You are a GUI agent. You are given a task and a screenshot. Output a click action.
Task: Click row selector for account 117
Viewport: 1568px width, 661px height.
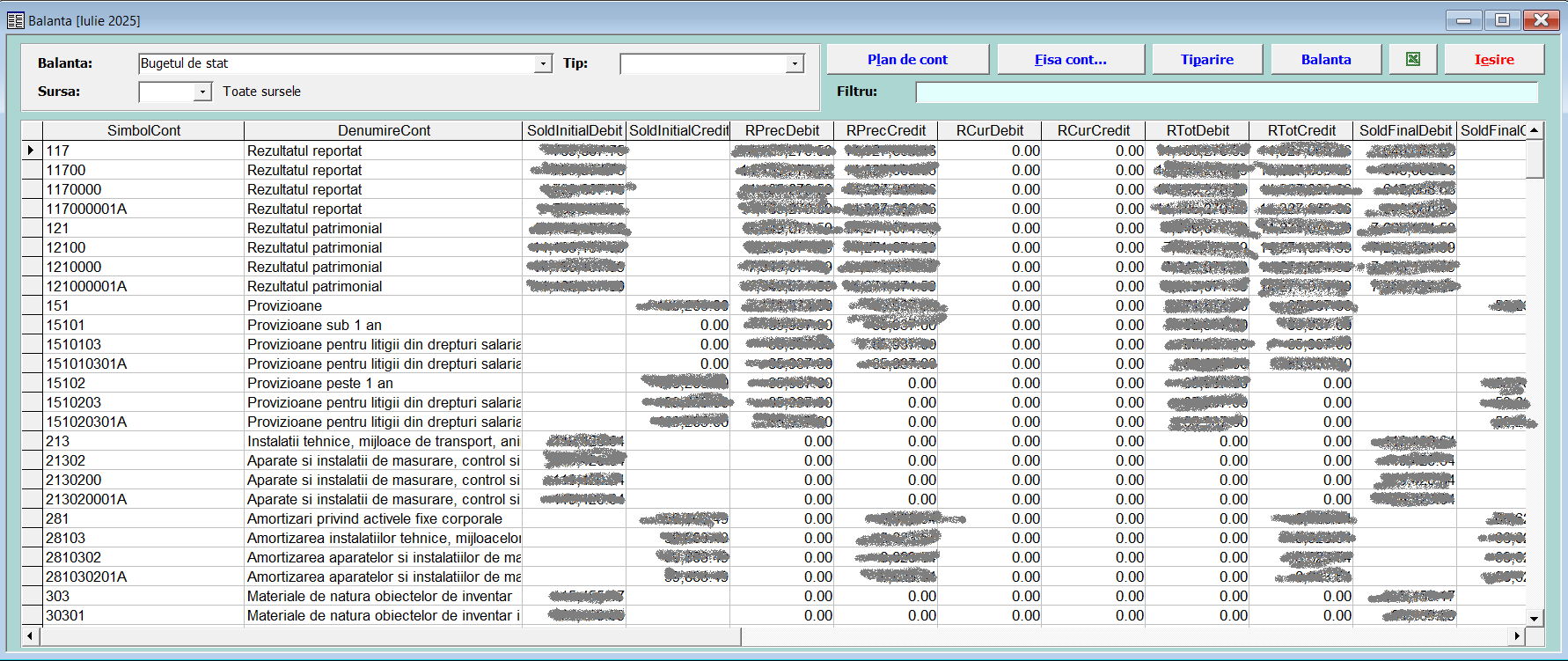click(x=32, y=151)
